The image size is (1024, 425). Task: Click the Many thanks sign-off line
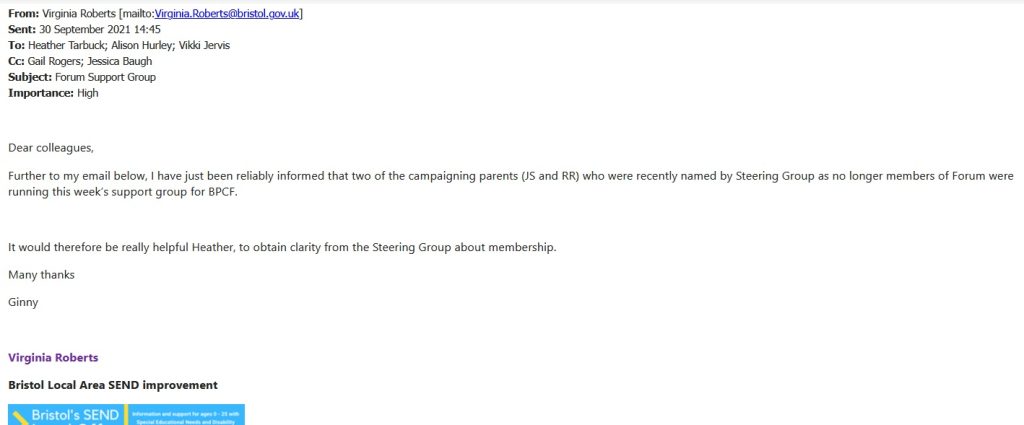coord(41,274)
